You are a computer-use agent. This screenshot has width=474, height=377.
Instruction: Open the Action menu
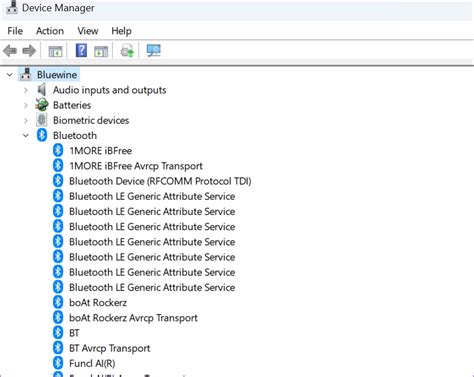[x=50, y=31]
